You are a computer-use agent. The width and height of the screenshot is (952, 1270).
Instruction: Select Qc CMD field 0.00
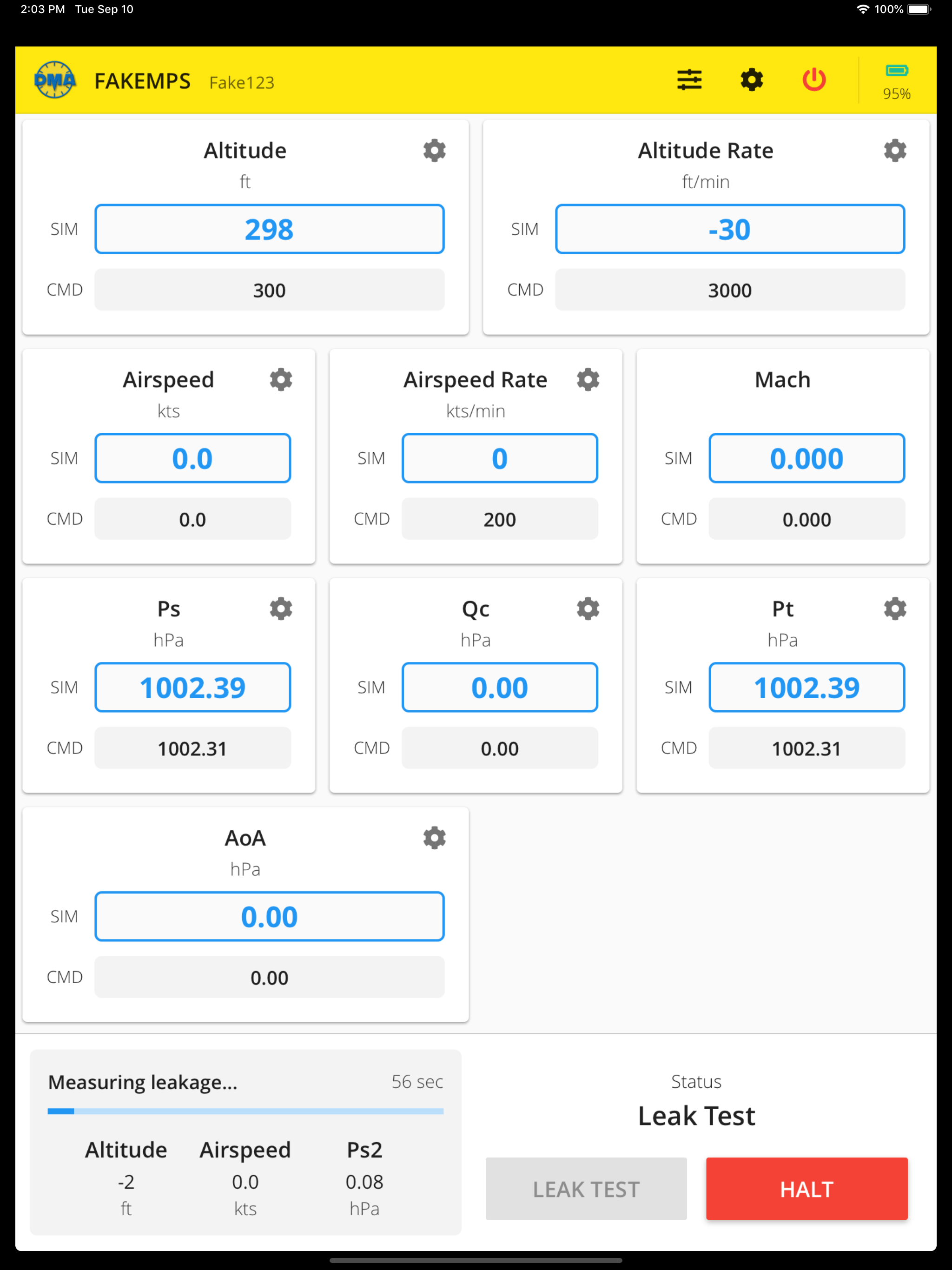click(500, 748)
